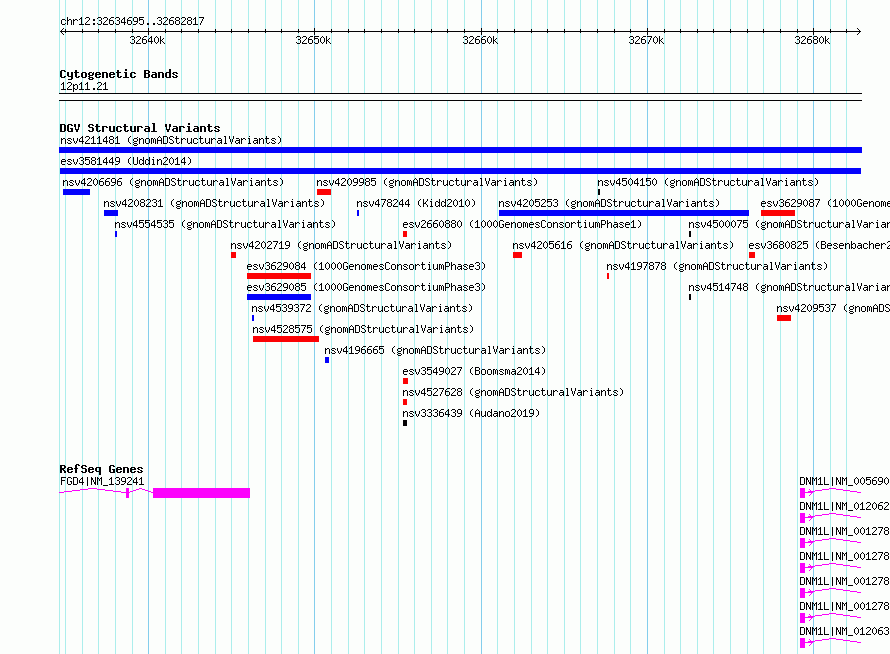The image size is (890, 654).
Task: Click the nsv4205253 long blue bar
Action: 624,213
